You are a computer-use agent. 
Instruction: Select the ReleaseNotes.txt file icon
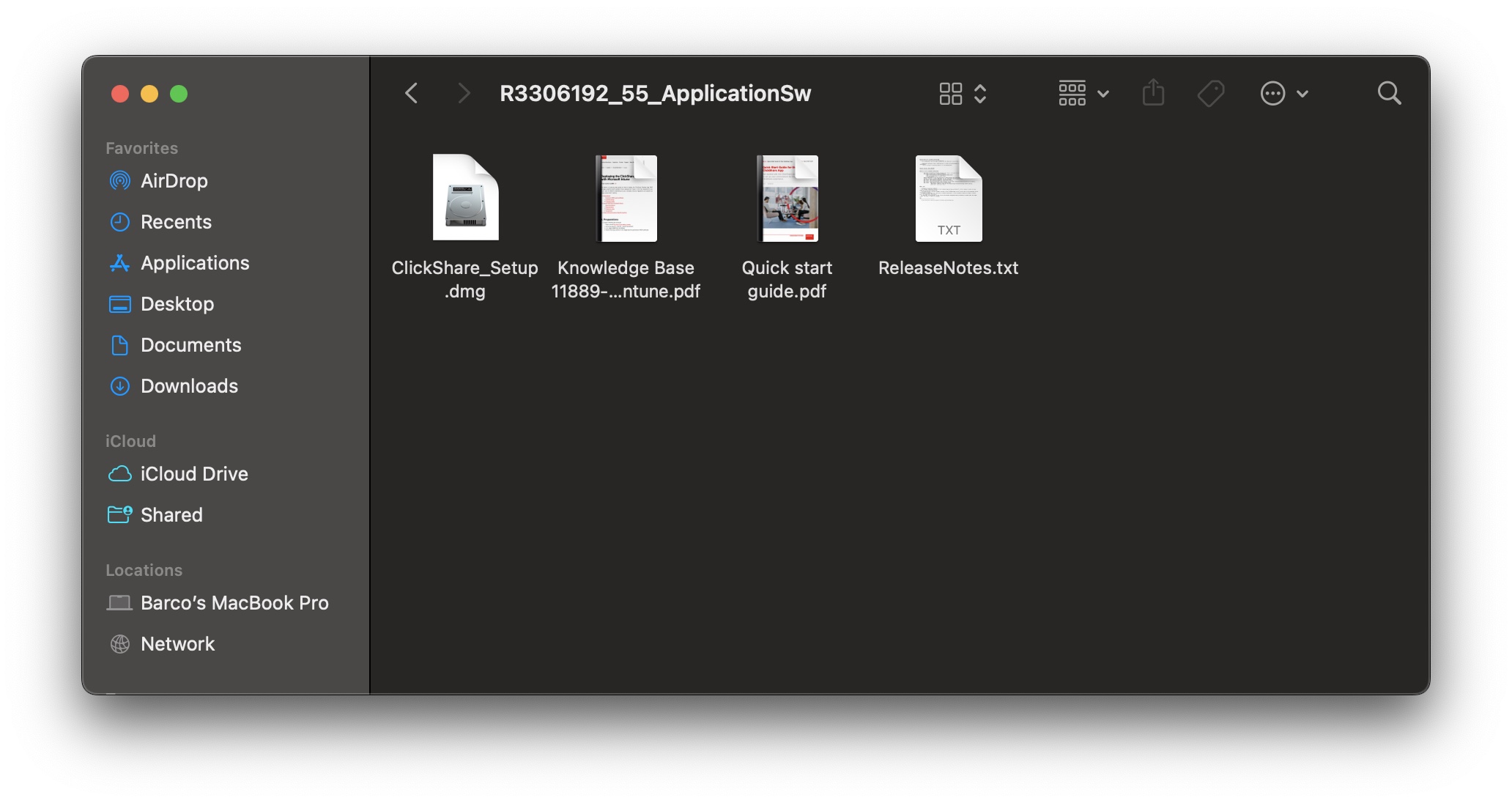click(x=949, y=198)
